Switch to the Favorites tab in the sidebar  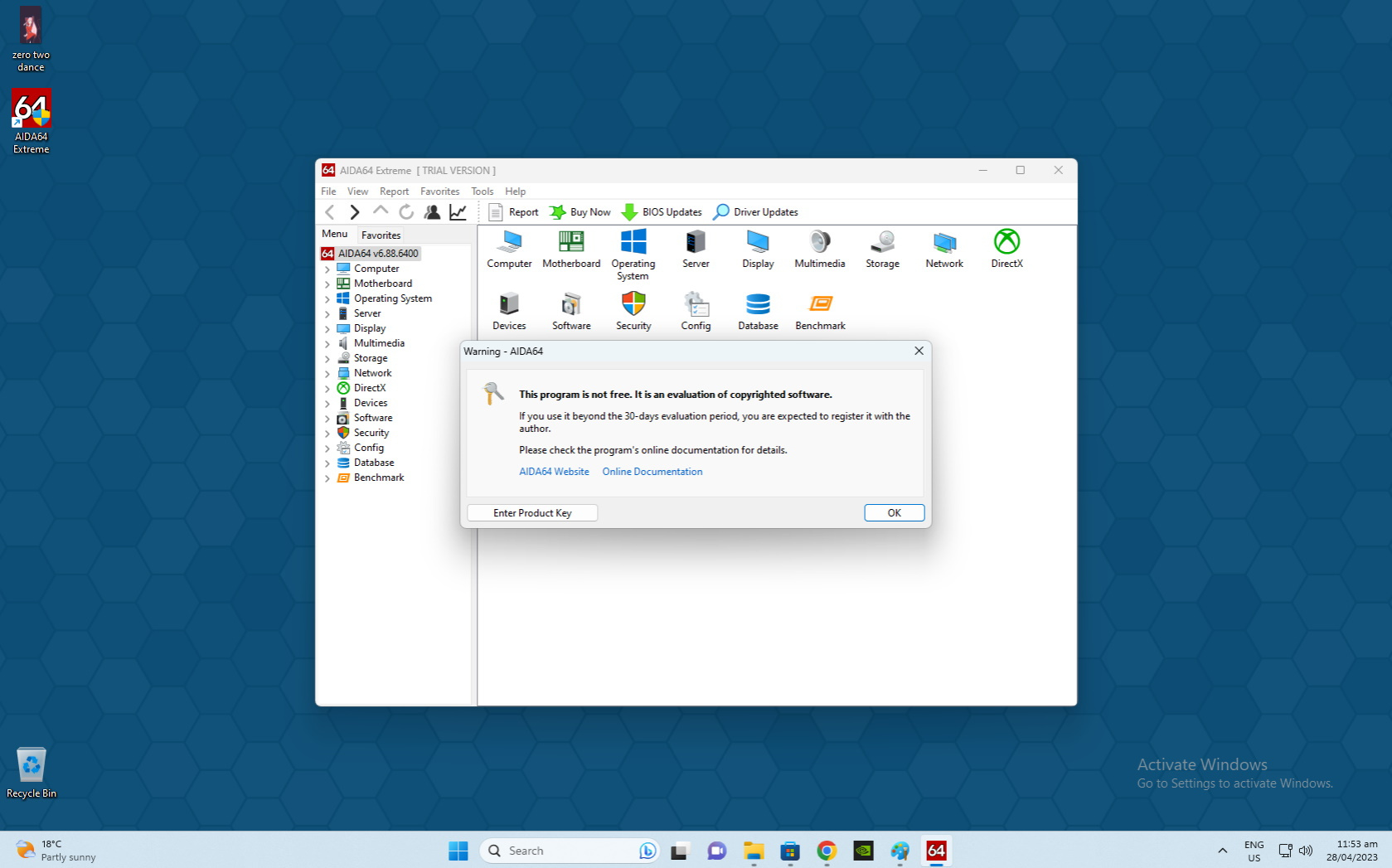[381, 235]
